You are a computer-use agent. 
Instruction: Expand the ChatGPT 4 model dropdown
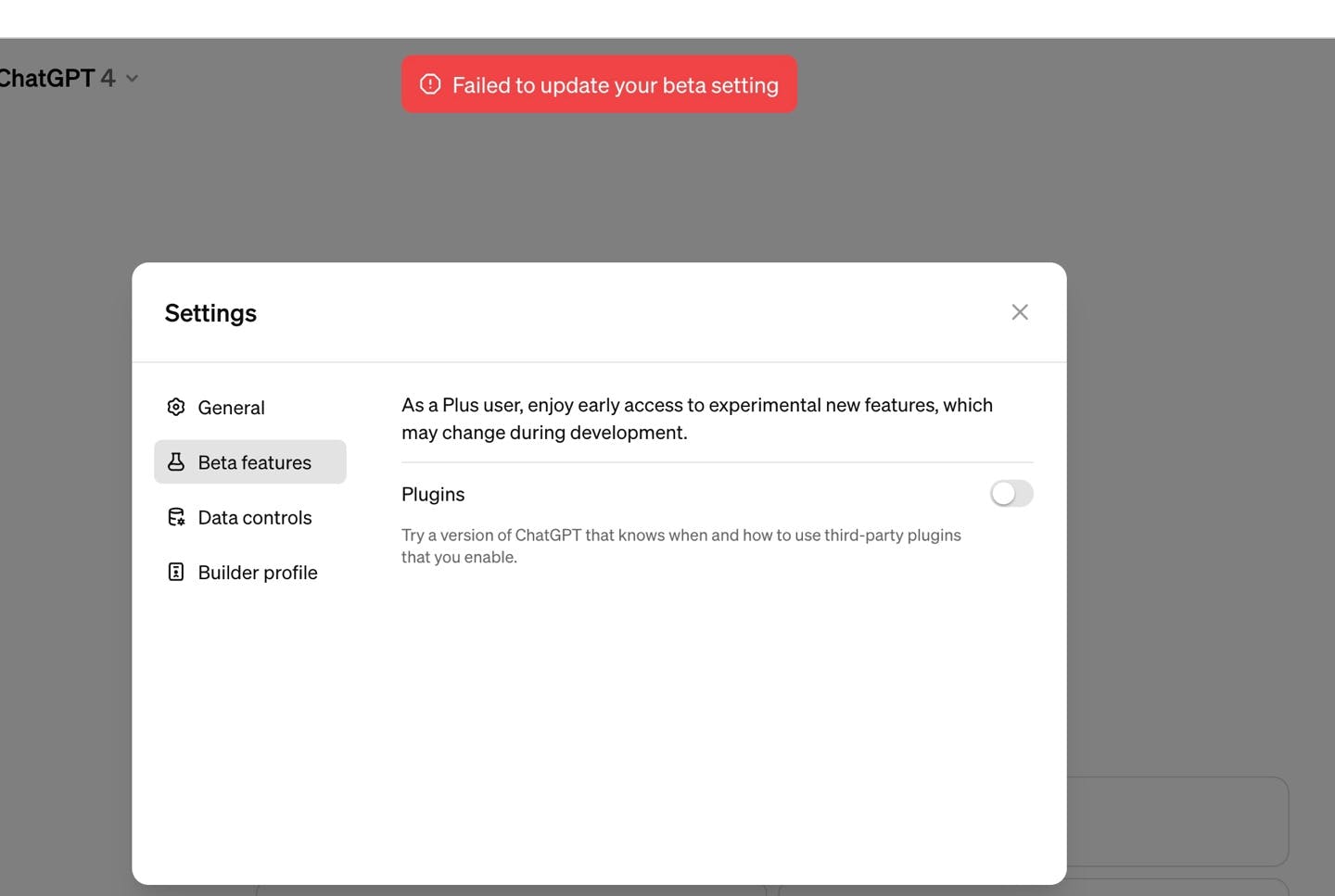(x=70, y=78)
